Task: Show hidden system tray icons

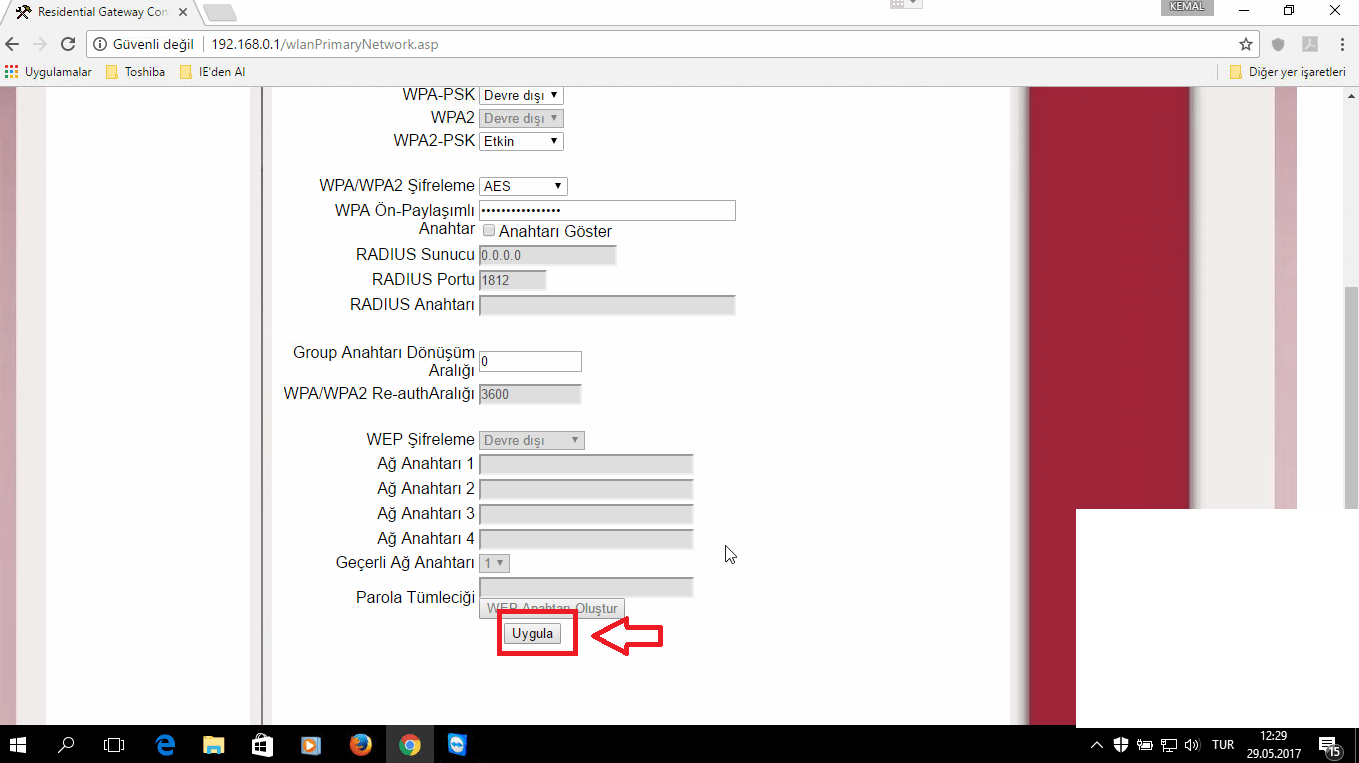Action: point(1097,745)
